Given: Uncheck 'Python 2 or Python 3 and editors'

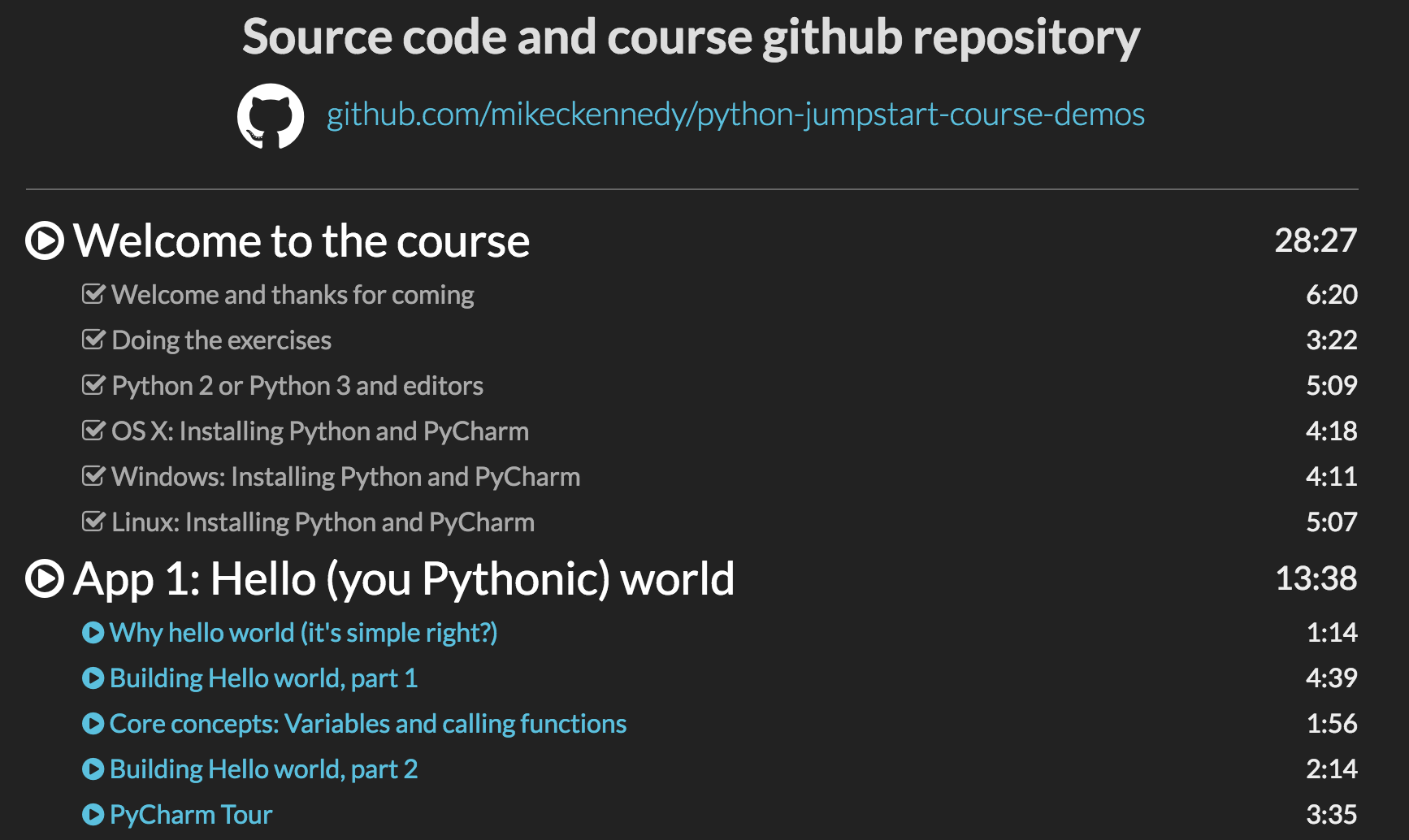Looking at the screenshot, I should pyautogui.click(x=93, y=384).
